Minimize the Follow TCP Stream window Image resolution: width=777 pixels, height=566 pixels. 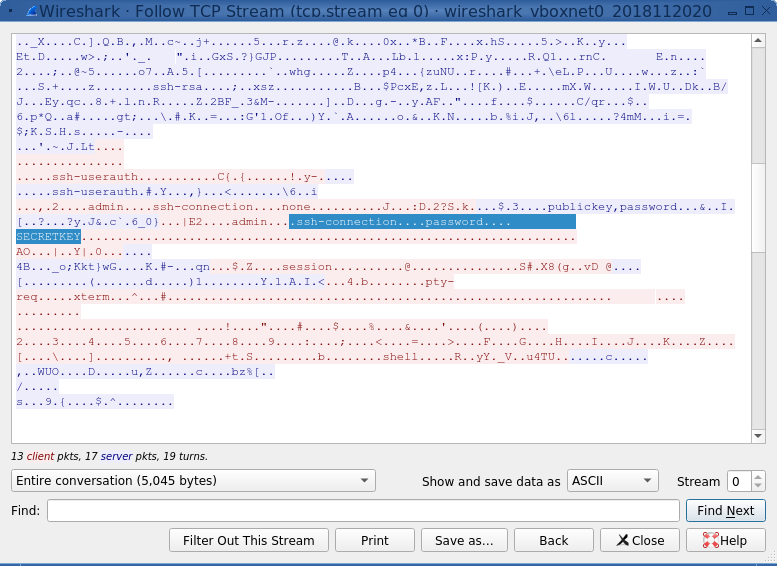[x=732, y=11]
